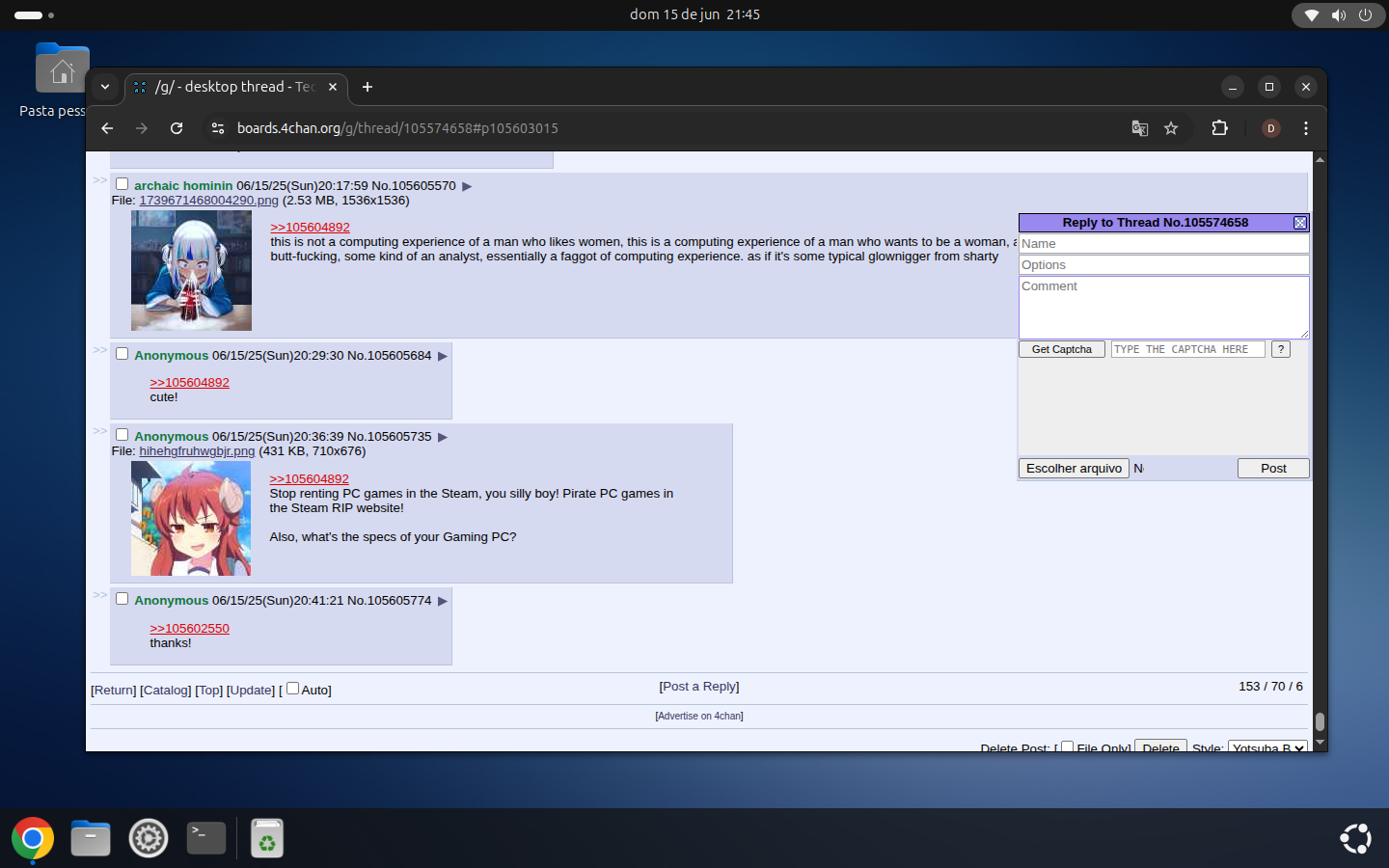Hide post No.105605570 via the >> marker
Image resolution: width=1389 pixels, height=868 pixels.
[100, 180]
